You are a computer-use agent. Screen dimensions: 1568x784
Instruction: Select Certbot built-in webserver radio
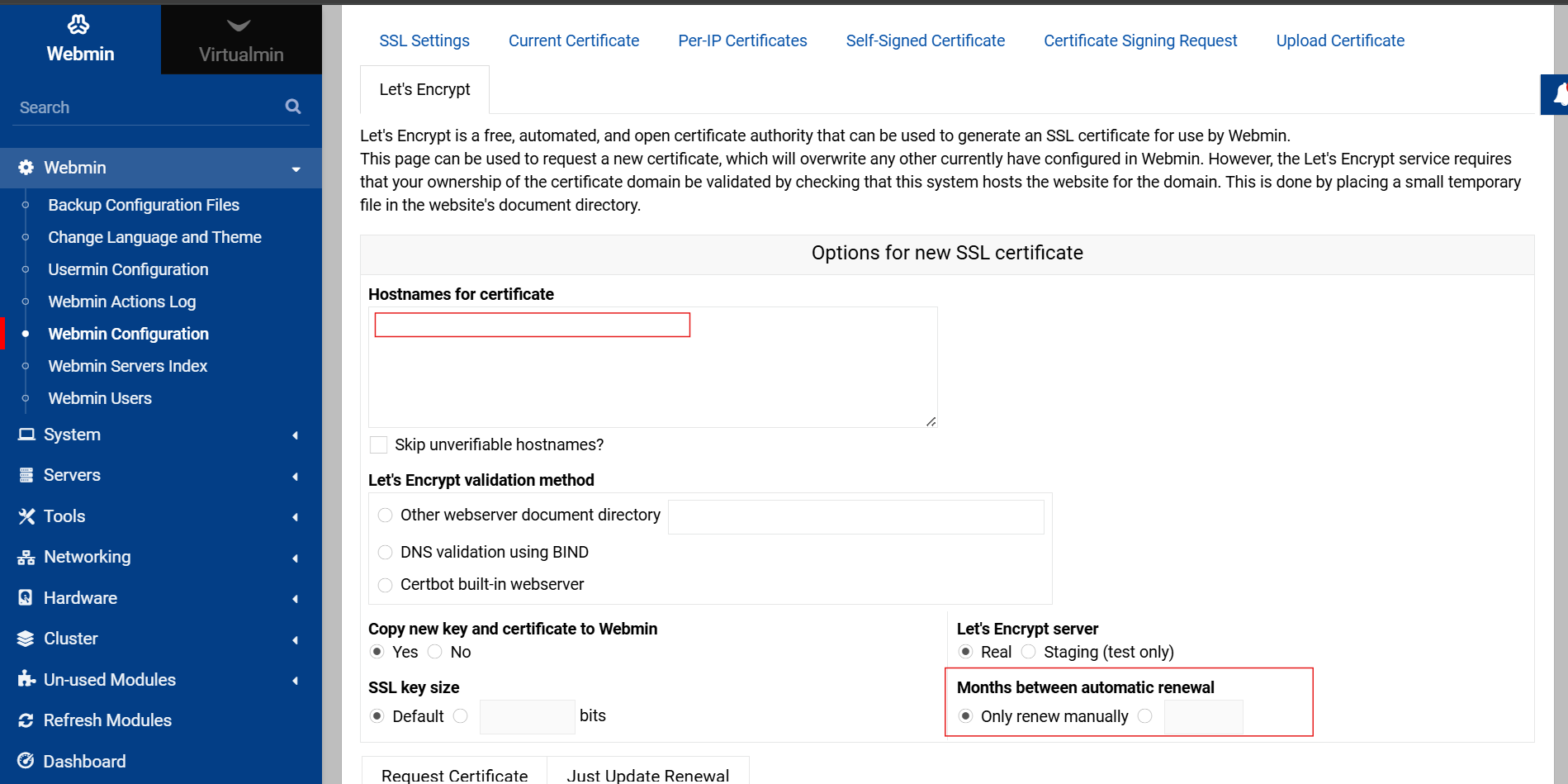[385, 585]
